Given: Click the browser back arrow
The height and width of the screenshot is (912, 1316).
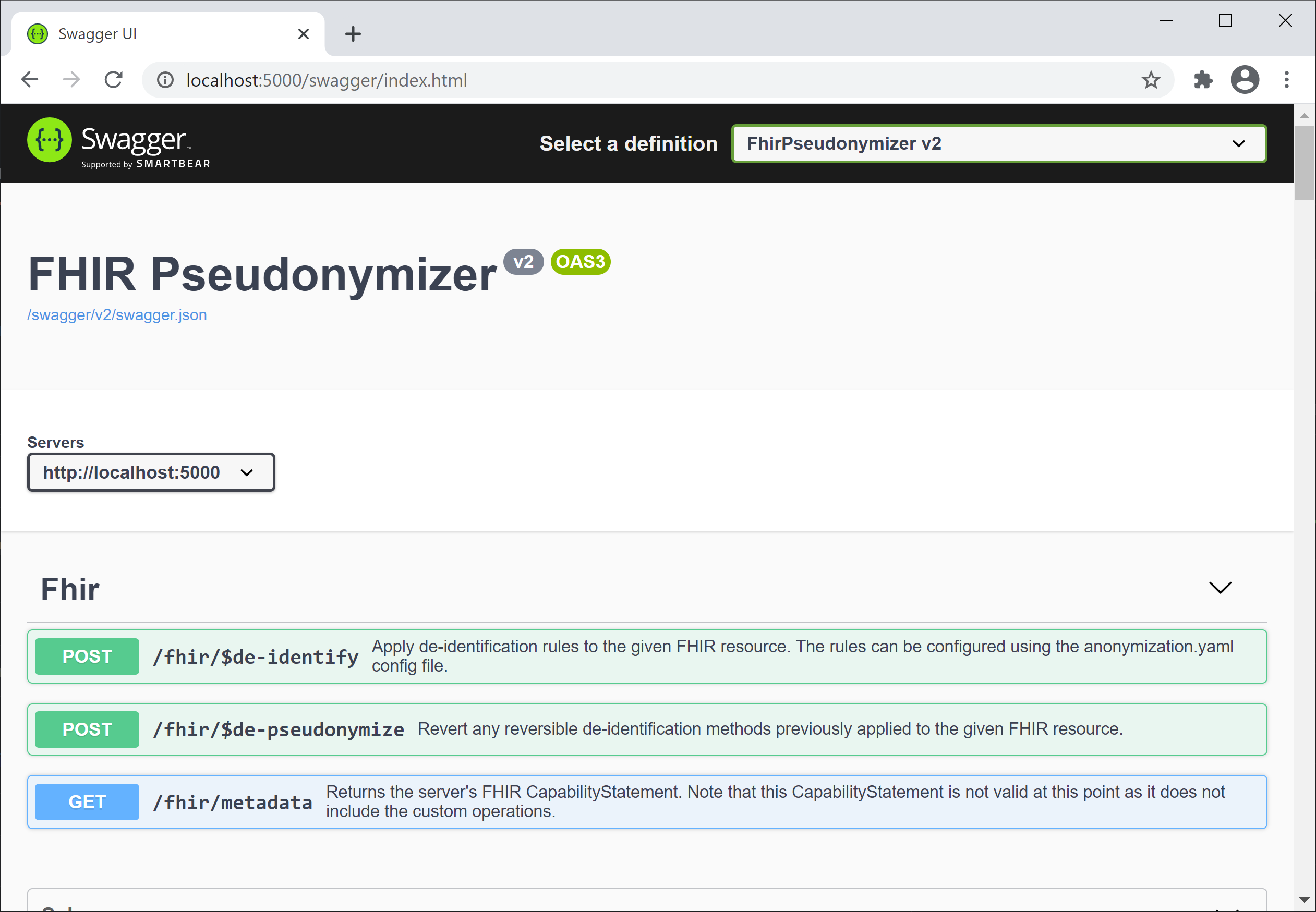Looking at the screenshot, I should coord(30,79).
